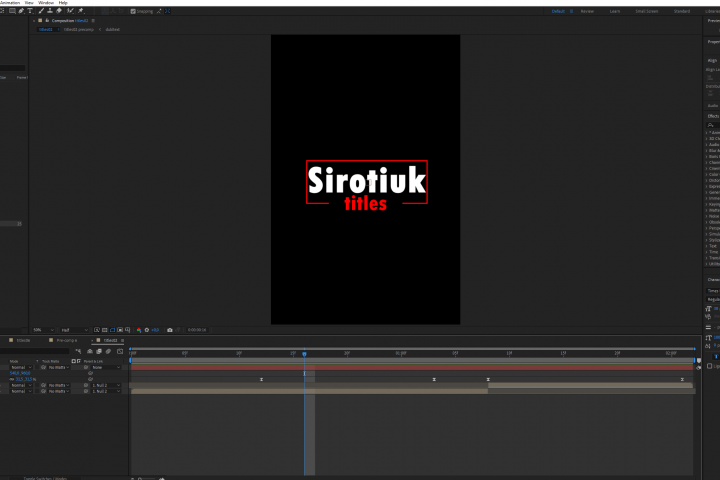
Task: Open first layer's parent None dropdown
Action: pos(106,367)
